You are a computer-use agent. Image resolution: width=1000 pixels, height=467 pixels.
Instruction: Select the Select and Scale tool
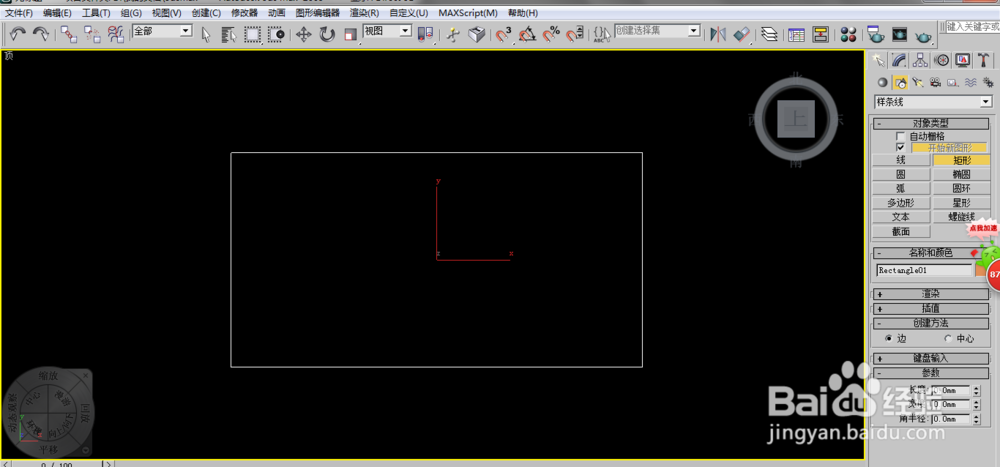350,34
